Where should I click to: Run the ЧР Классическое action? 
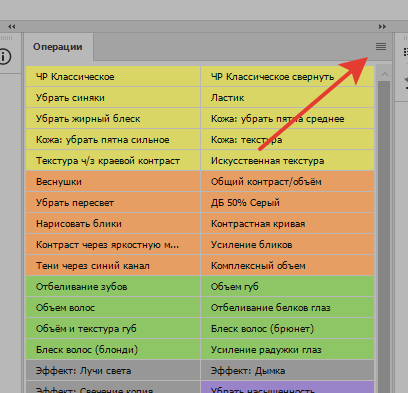point(113,76)
